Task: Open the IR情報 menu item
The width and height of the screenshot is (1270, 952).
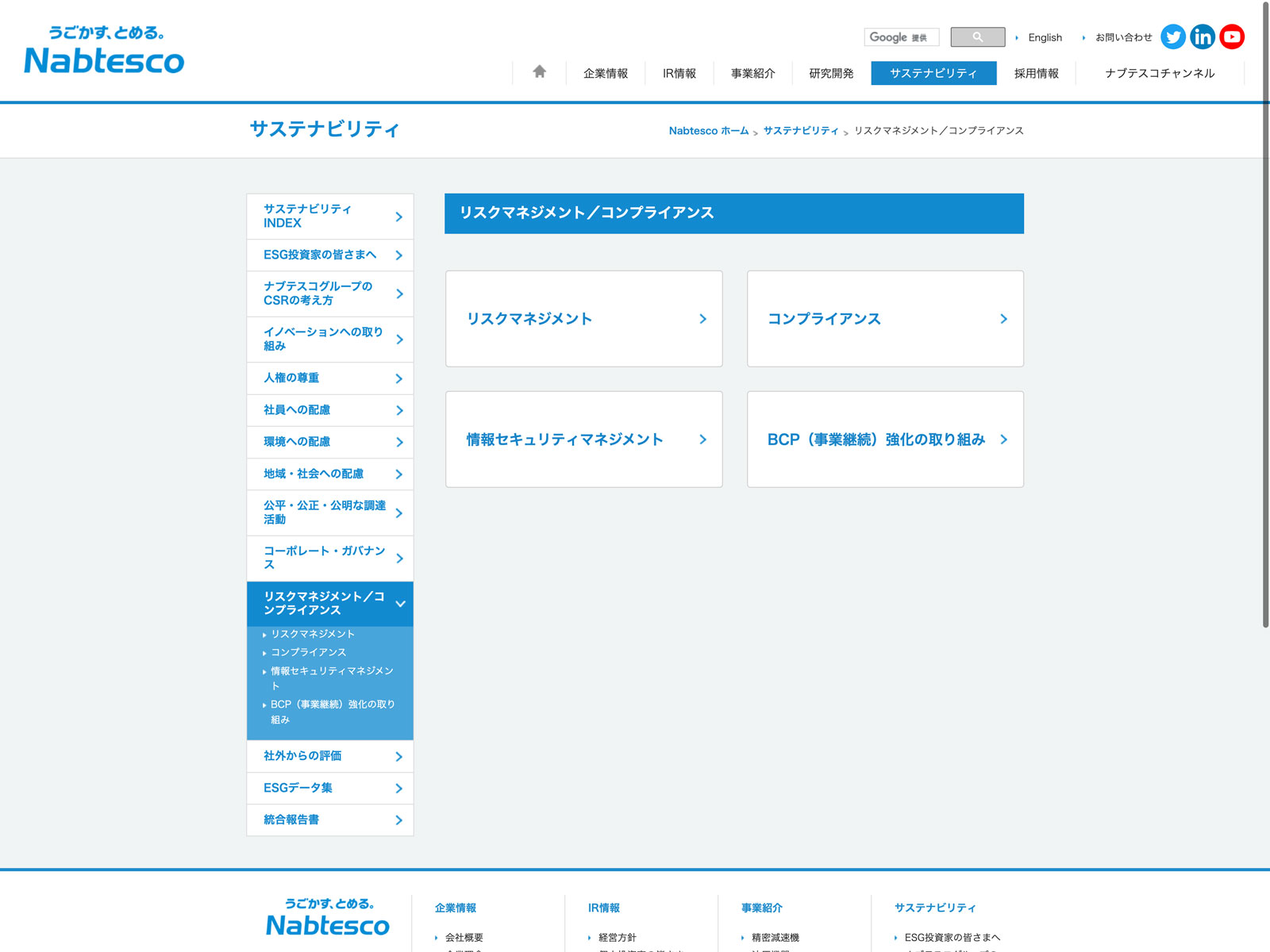Action: coord(679,73)
